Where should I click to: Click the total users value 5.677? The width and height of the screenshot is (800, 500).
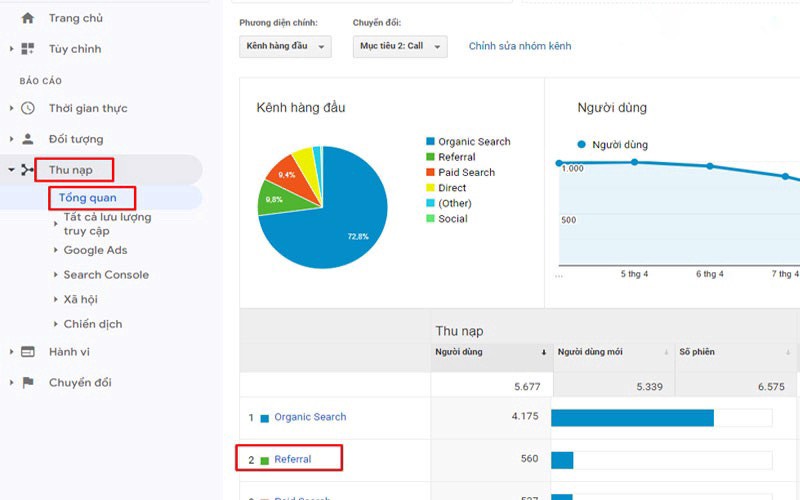pyautogui.click(x=527, y=387)
